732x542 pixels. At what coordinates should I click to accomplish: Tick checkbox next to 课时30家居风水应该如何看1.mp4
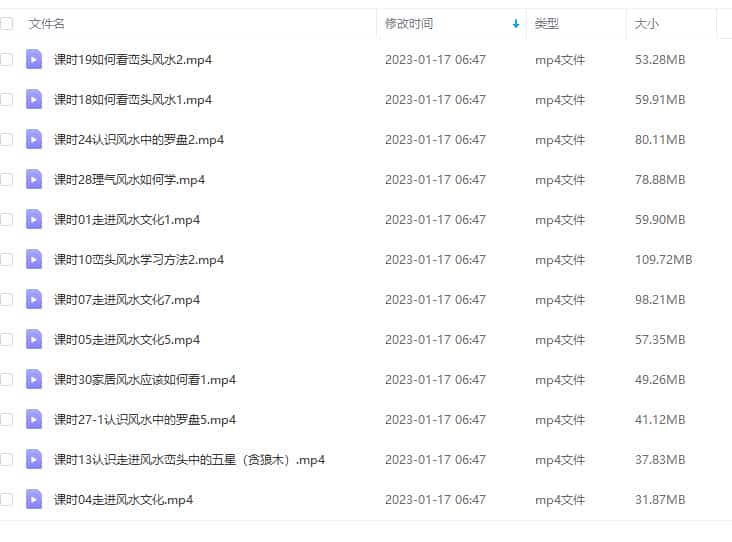coord(6,380)
